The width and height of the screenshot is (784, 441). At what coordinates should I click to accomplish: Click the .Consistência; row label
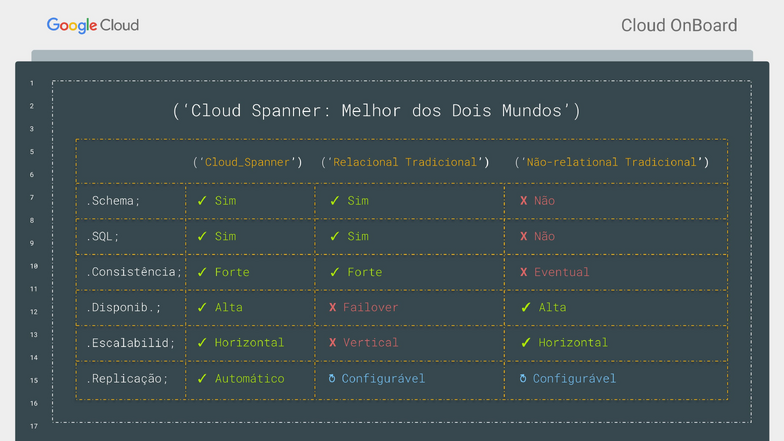[134, 272]
